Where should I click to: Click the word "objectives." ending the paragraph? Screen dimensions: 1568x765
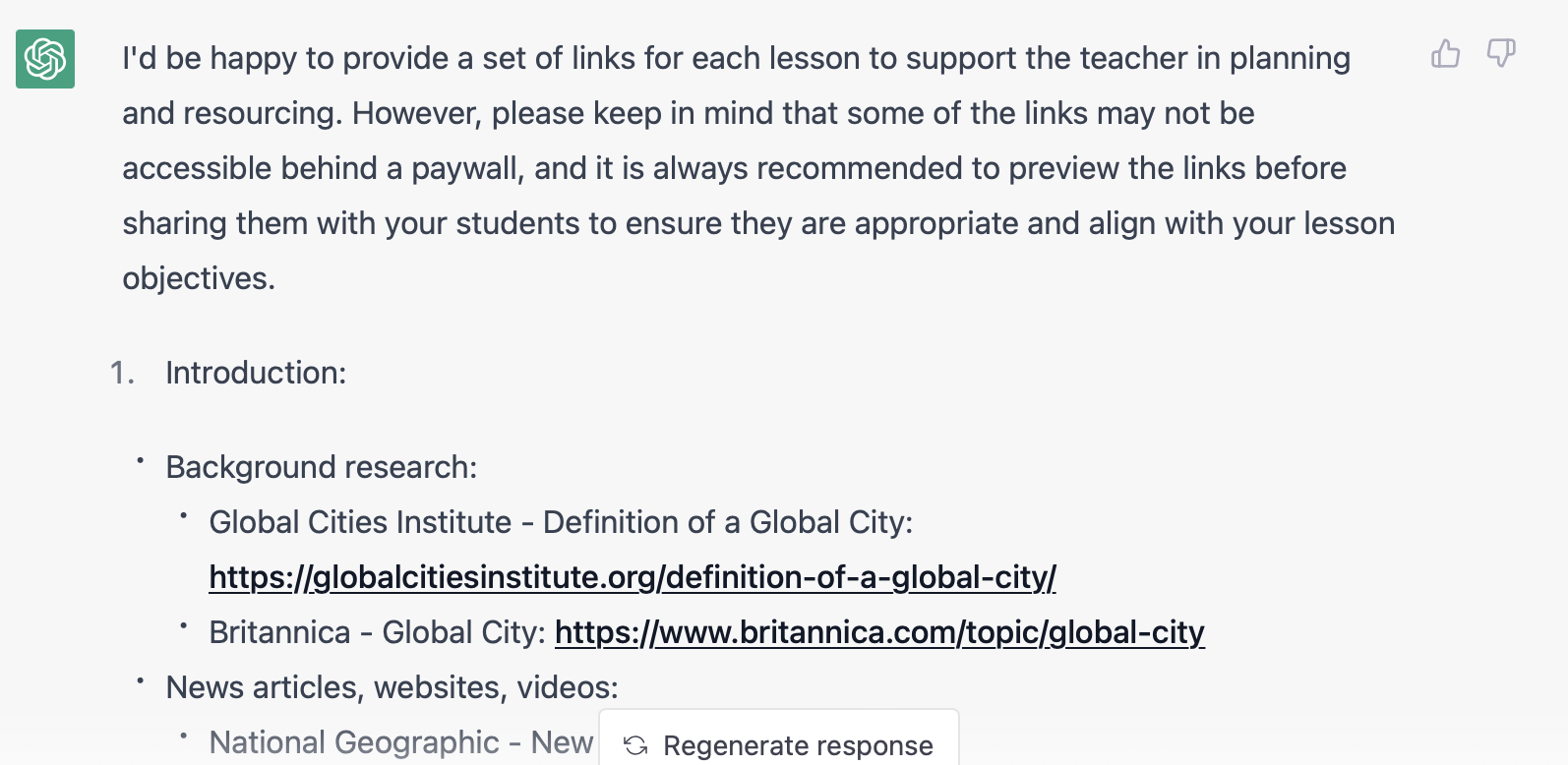(199, 278)
